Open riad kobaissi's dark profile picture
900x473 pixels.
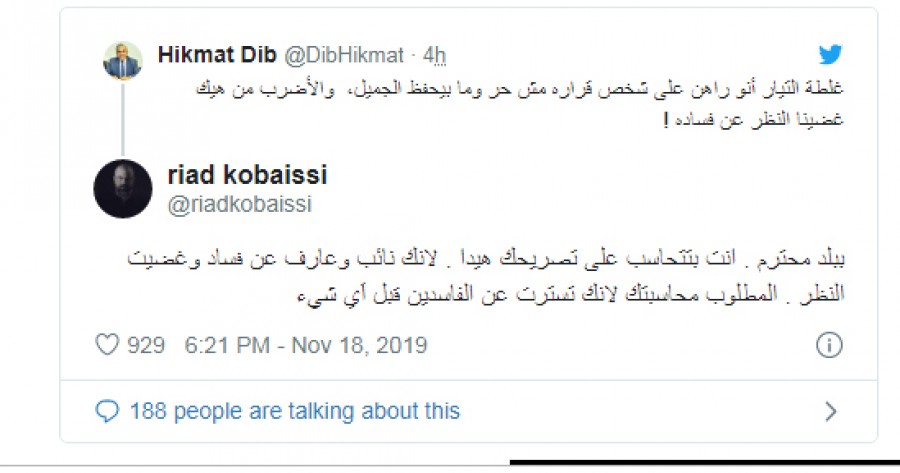tap(123, 189)
